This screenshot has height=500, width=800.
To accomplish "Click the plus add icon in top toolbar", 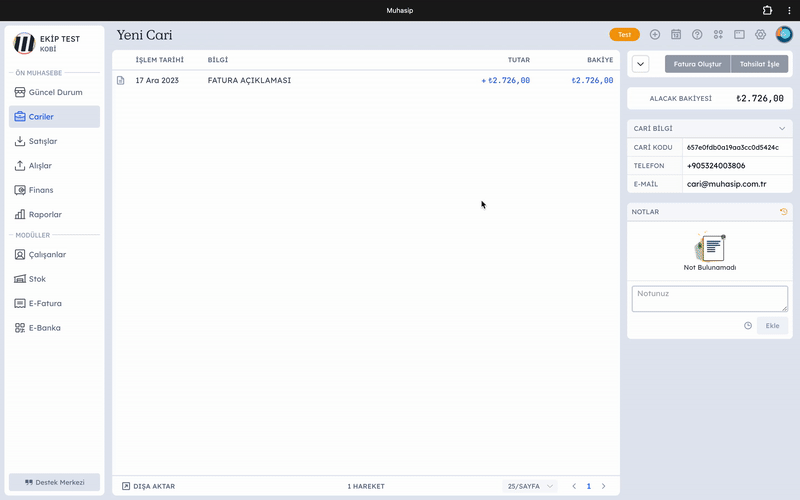I will click(655, 34).
